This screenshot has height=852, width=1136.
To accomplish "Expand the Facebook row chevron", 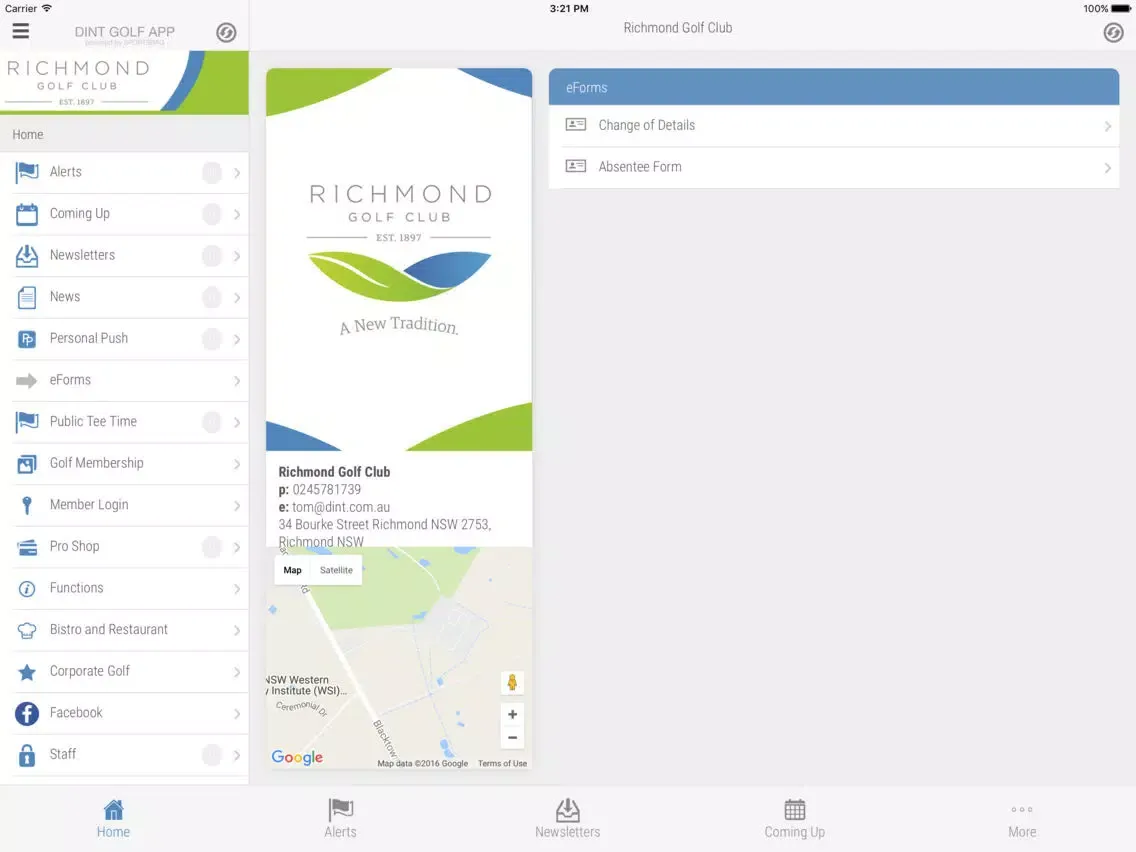I will coord(237,714).
